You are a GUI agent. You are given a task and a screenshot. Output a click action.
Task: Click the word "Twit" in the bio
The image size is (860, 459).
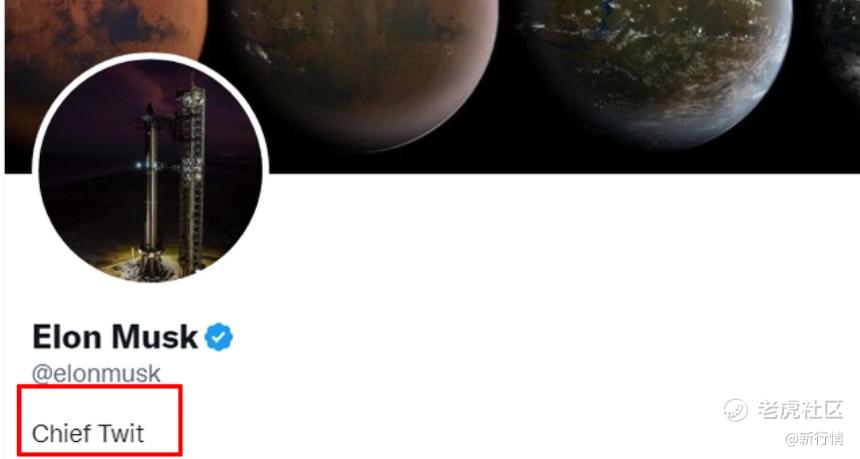pyautogui.click(x=121, y=433)
